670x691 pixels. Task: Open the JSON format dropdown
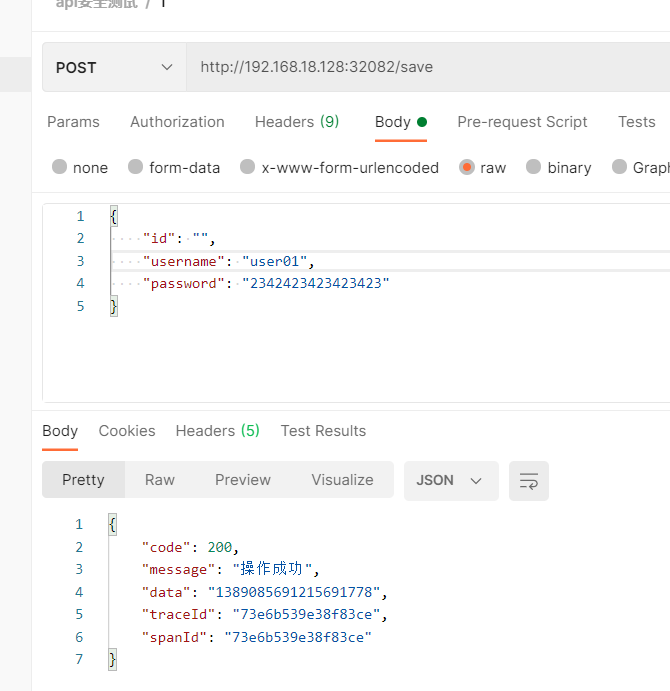(451, 481)
